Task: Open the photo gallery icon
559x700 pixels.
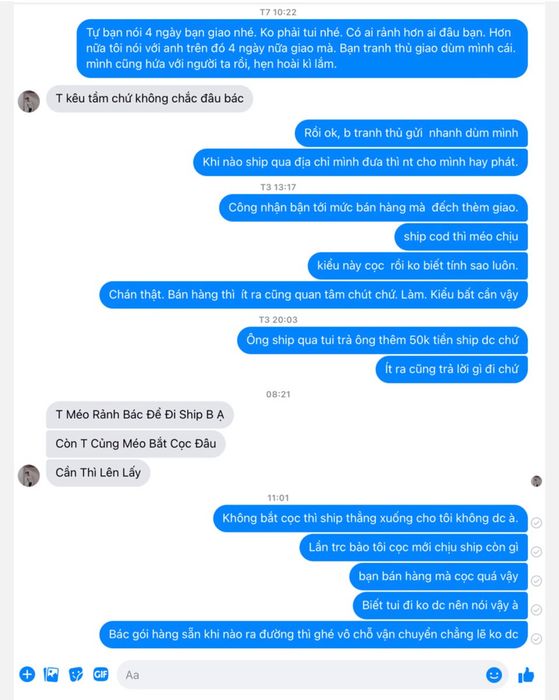Action: (x=51, y=674)
